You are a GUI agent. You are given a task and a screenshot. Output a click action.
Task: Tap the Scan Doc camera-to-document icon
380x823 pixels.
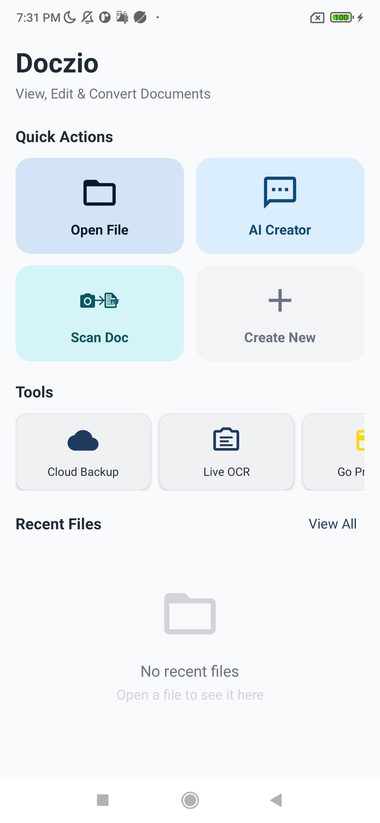click(99, 300)
